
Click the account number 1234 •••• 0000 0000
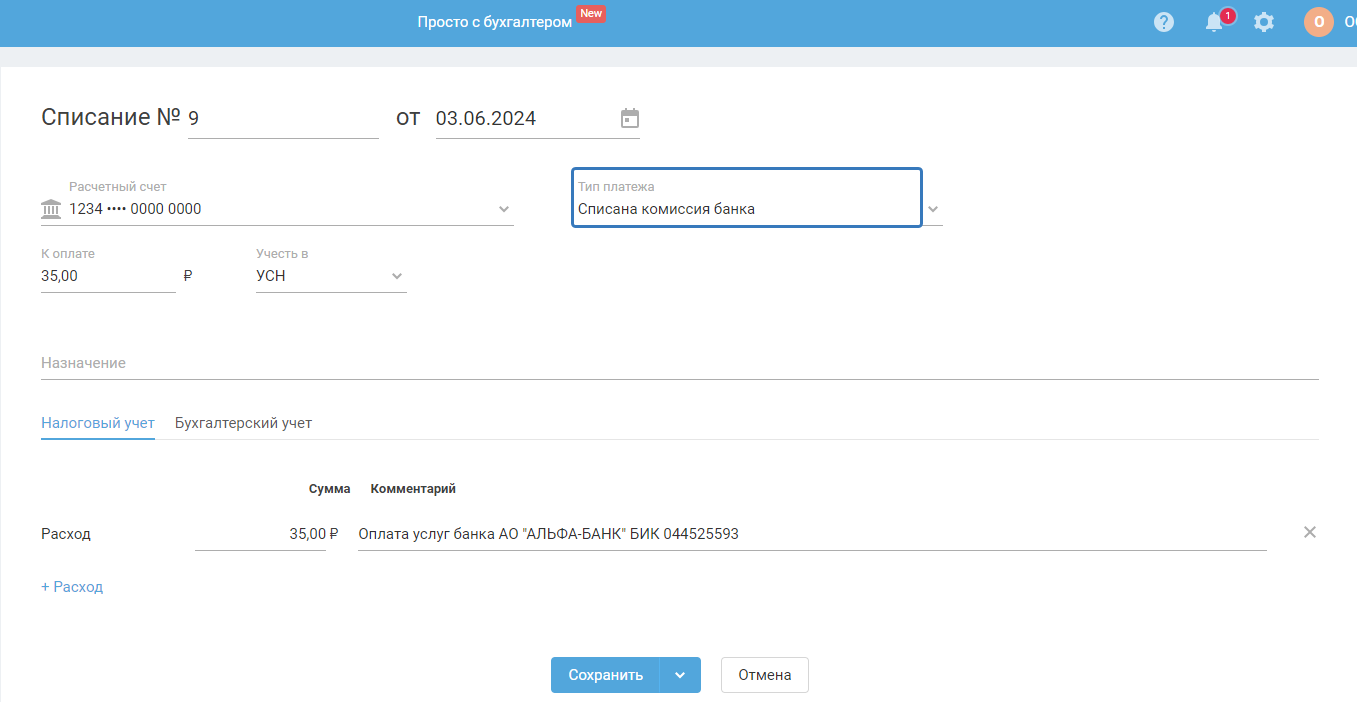click(x=135, y=209)
